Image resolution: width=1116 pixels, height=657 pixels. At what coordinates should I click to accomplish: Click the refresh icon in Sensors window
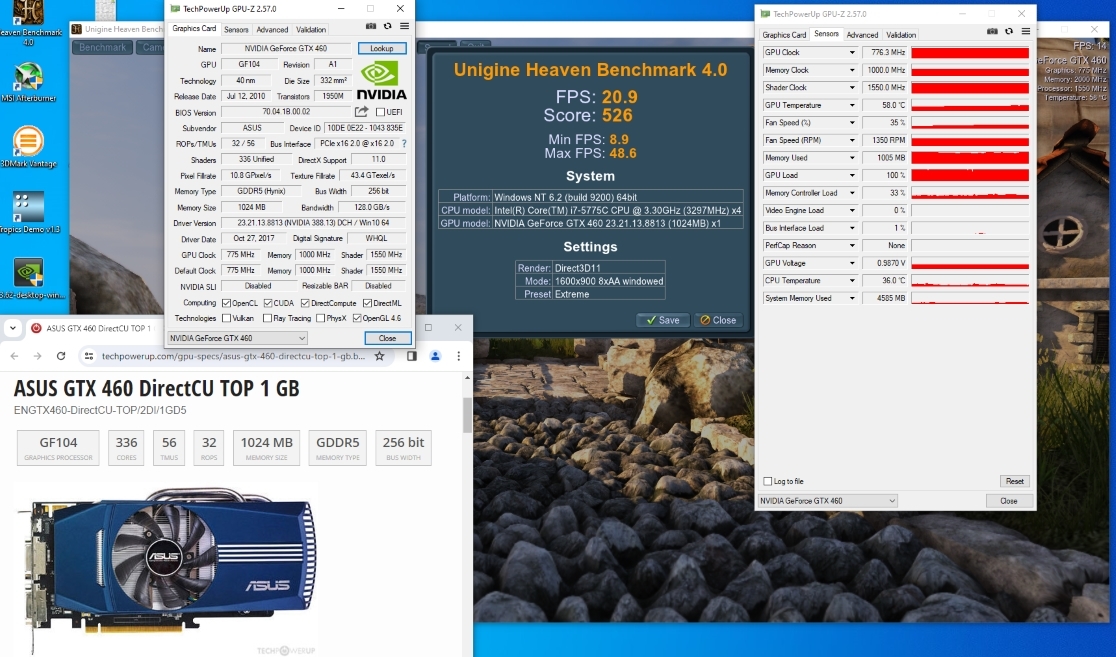coord(1008,32)
